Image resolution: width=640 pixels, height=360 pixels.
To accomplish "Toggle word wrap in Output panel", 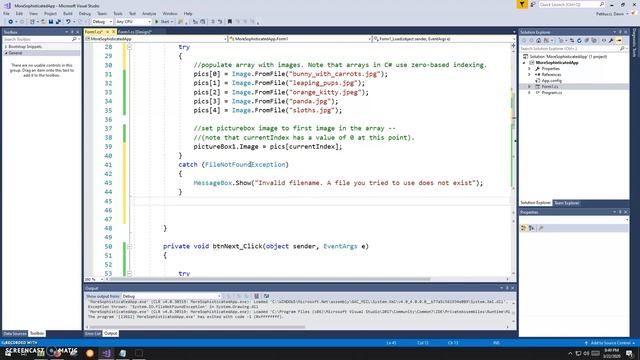I will pyautogui.click(x=266, y=296).
